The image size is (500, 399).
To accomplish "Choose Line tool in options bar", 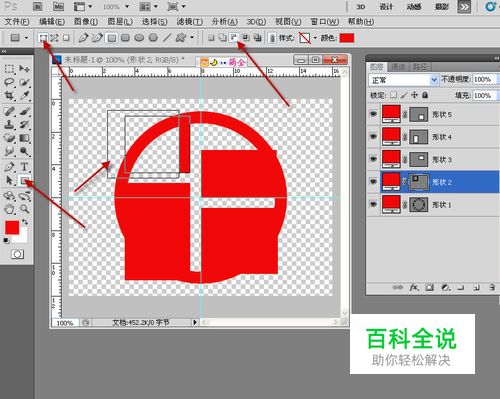I will tap(167, 38).
